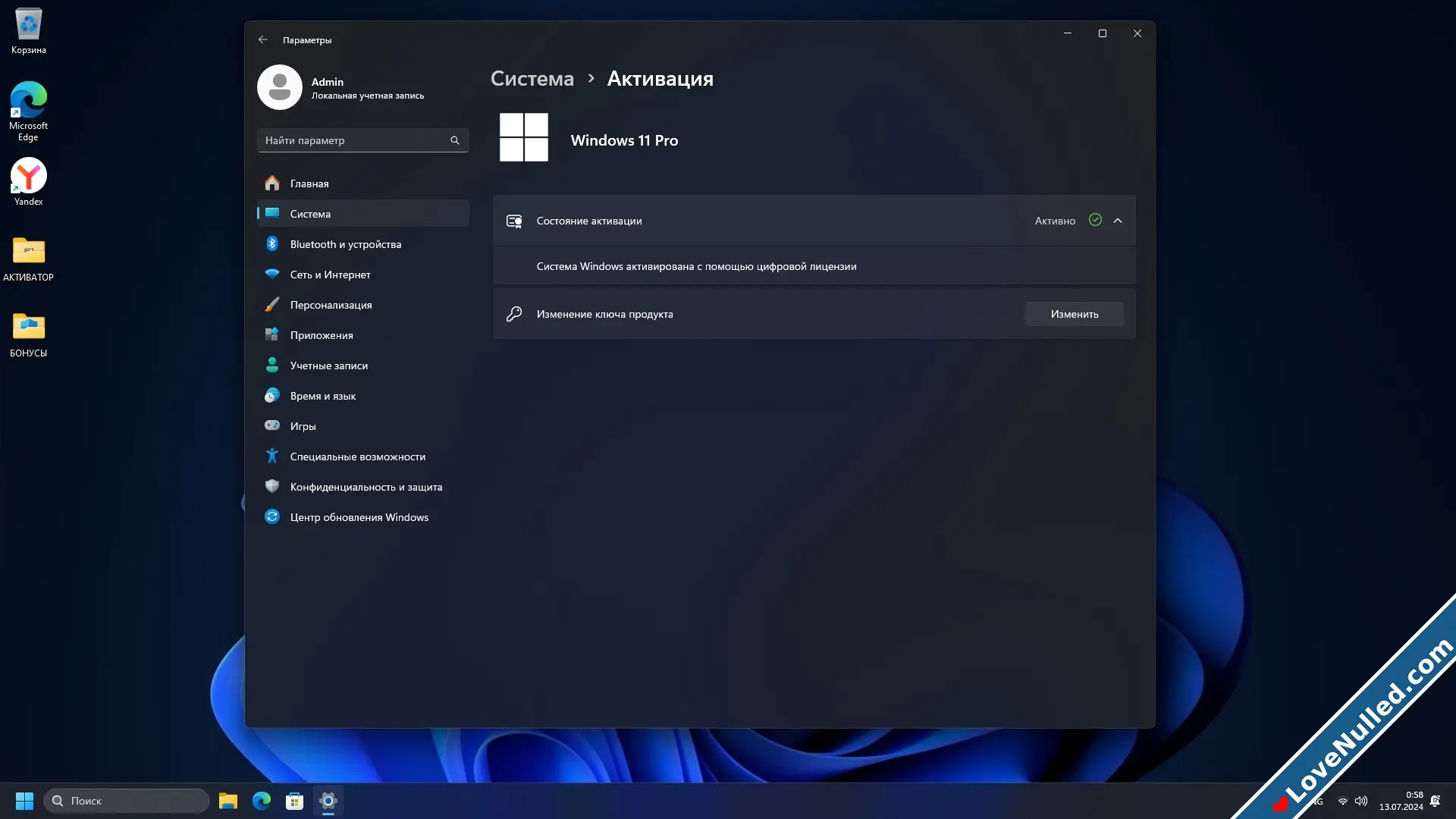1456x819 pixels.
Task: Select Персонализация in sidebar
Action: tap(363, 305)
